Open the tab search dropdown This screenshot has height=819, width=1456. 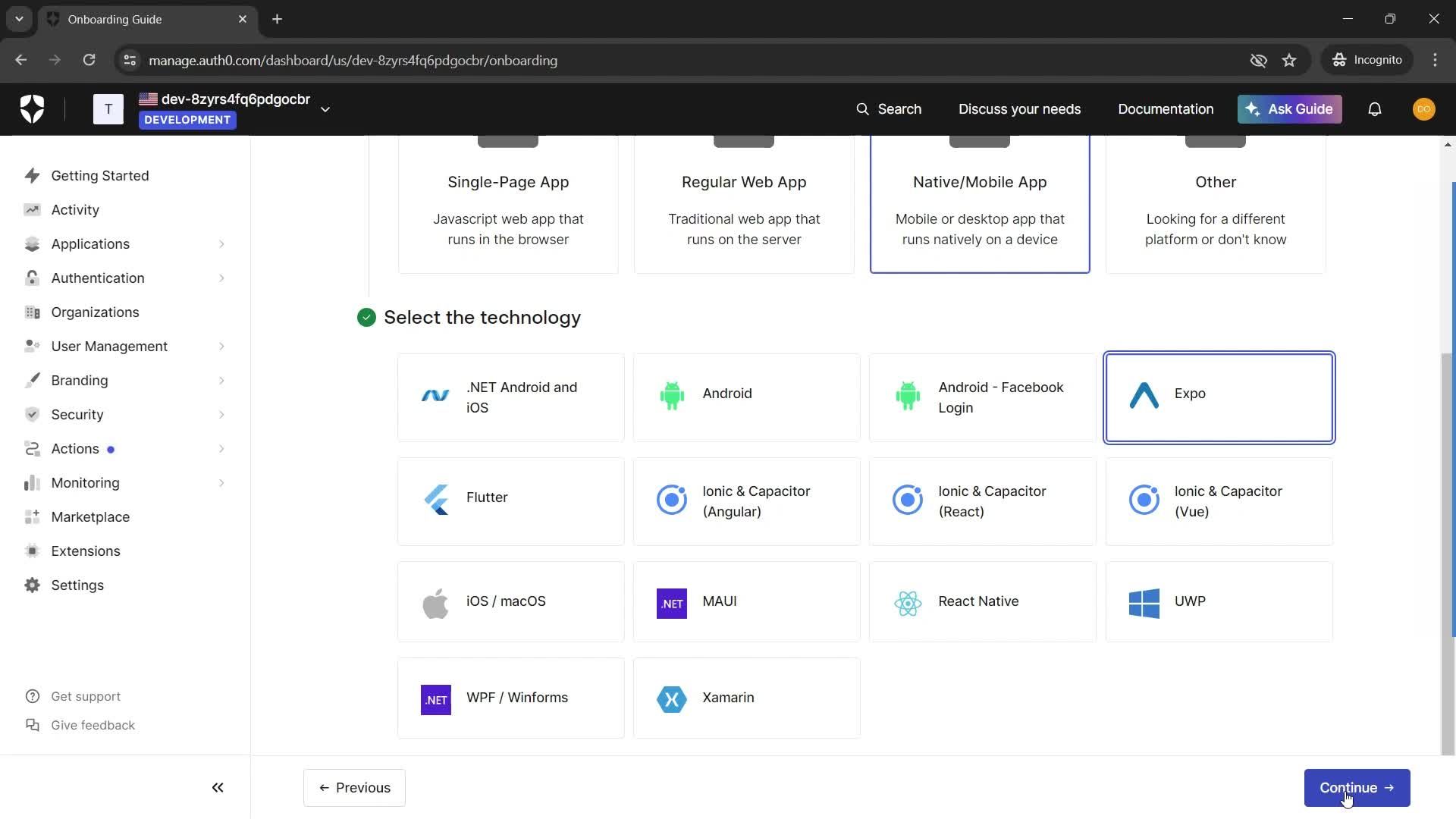tap(19, 19)
